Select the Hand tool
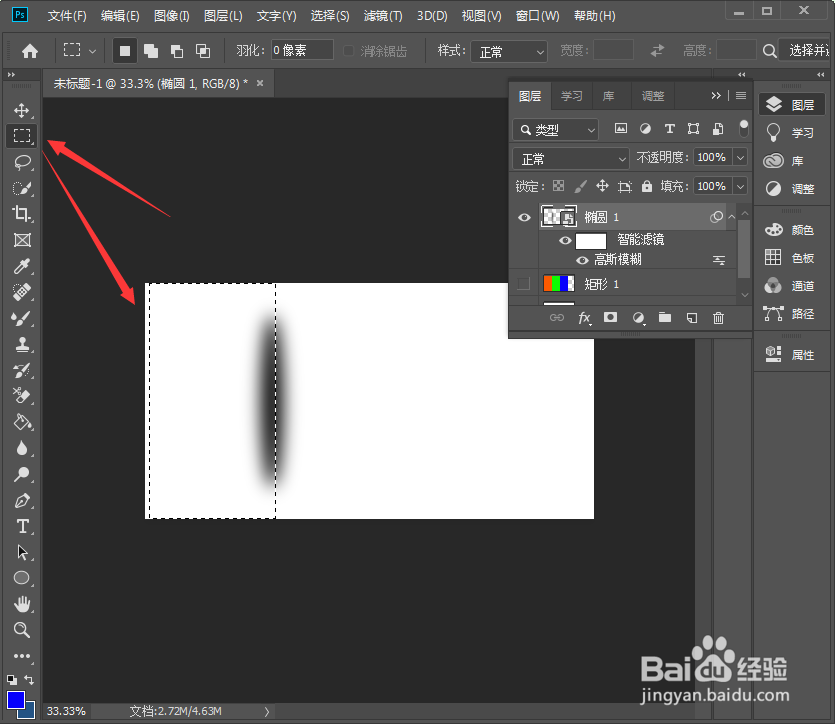 click(21, 604)
